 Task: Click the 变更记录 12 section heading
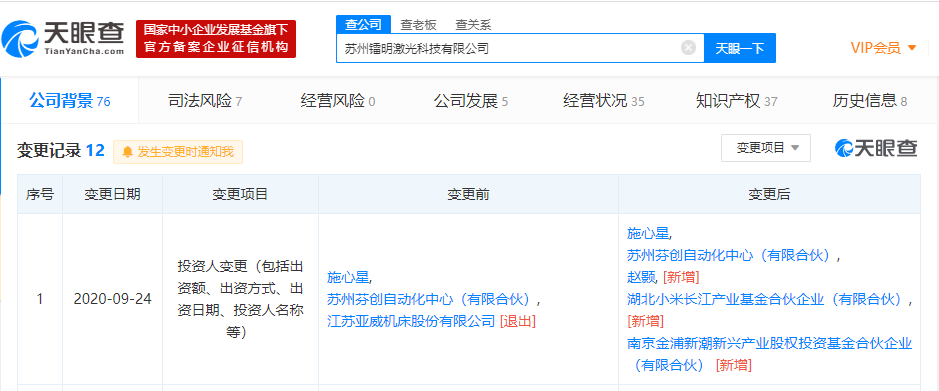pos(61,150)
